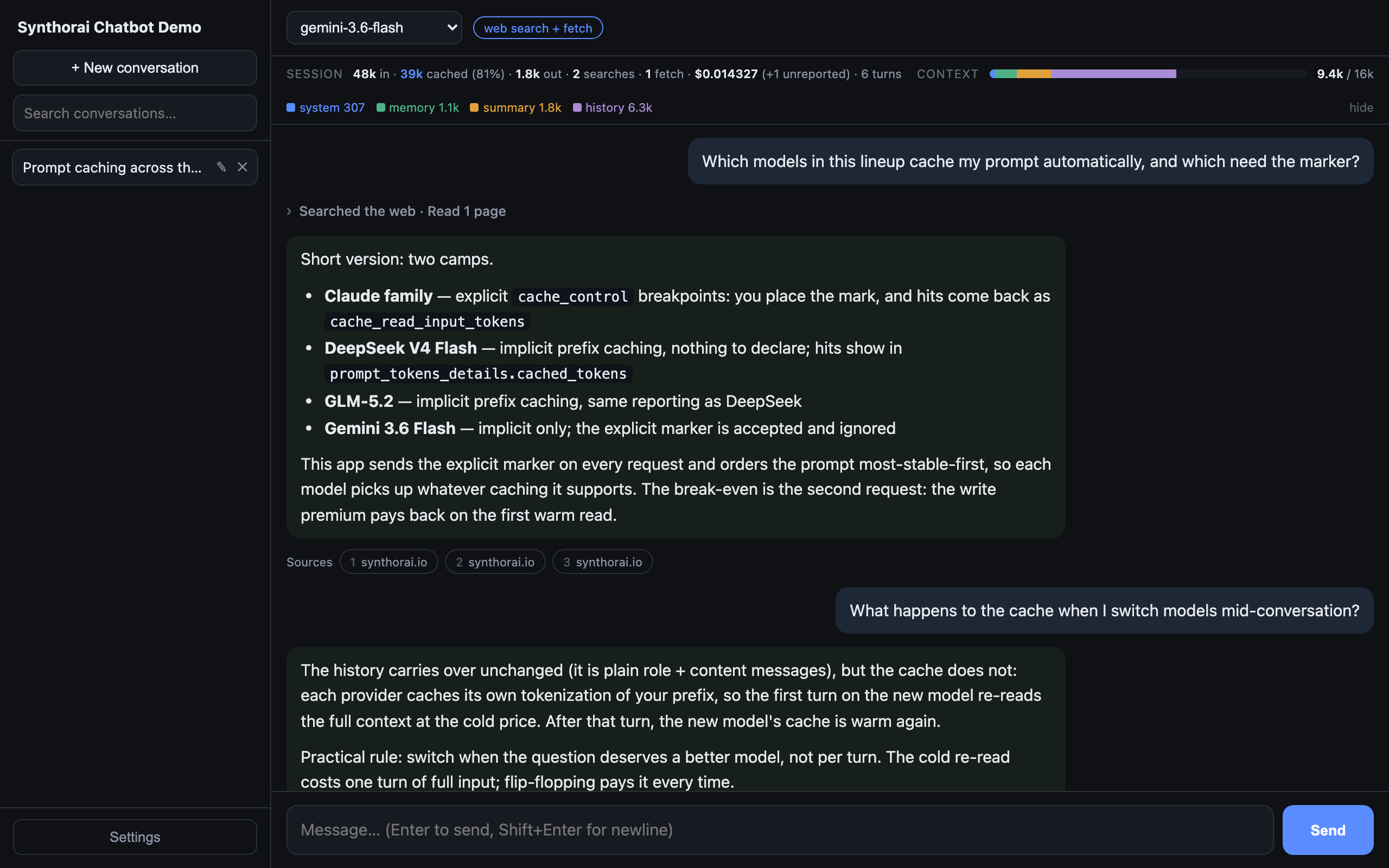
Task: Click the '6 turns' session stat
Action: tap(881, 74)
